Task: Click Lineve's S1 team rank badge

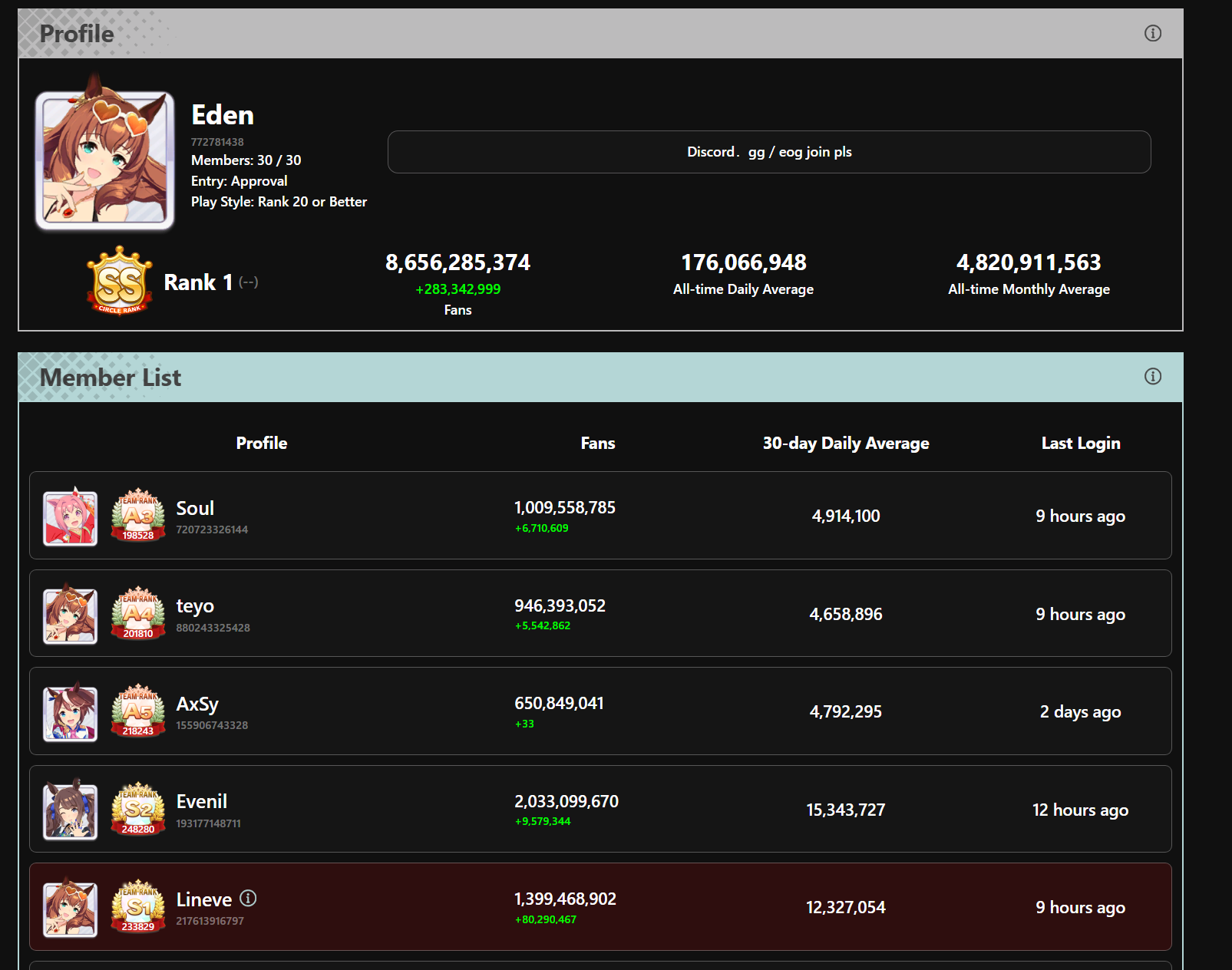Action: pyautogui.click(x=138, y=906)
